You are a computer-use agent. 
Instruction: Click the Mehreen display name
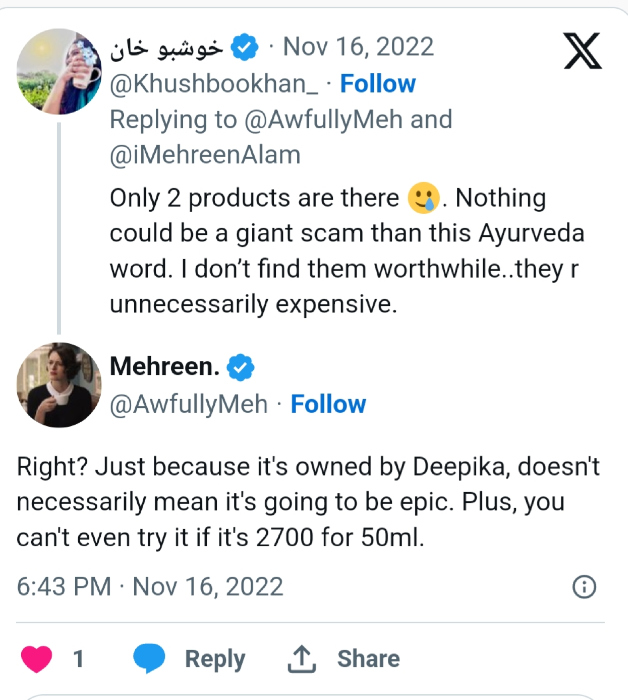click(164, 367)
